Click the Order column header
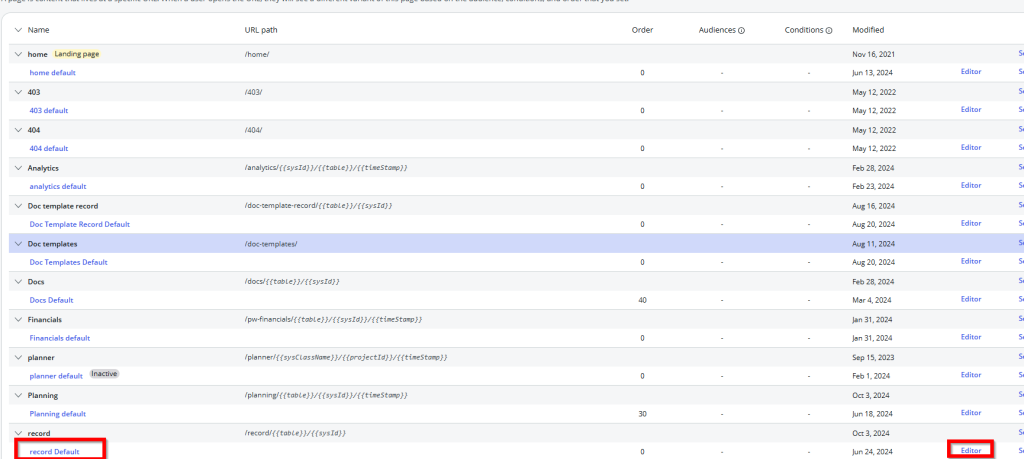The height and width of the screenshot is (459, 1024). [642, 30]
